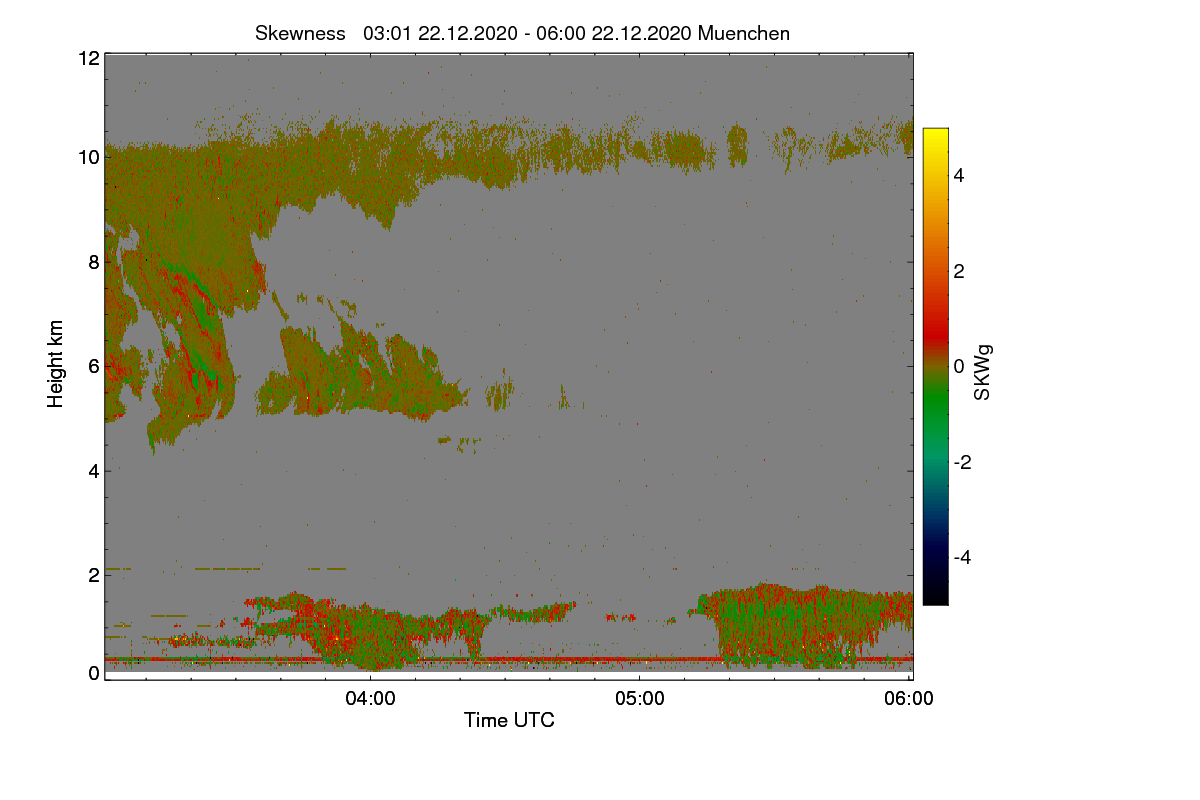Click the "Muenchen" station name in the title

pyautogui.click(x=744, y=33)
